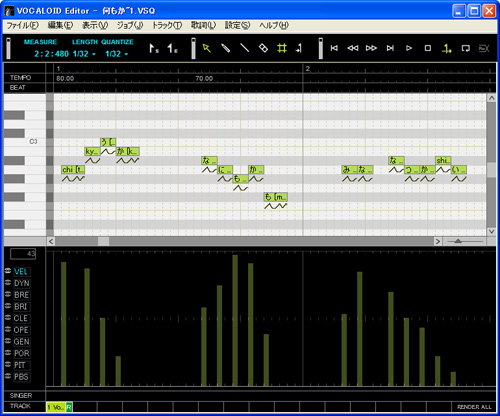Select the POR control parameter
Image resolution: width=500 pixels, height=416 pixels.
[22, 353]
